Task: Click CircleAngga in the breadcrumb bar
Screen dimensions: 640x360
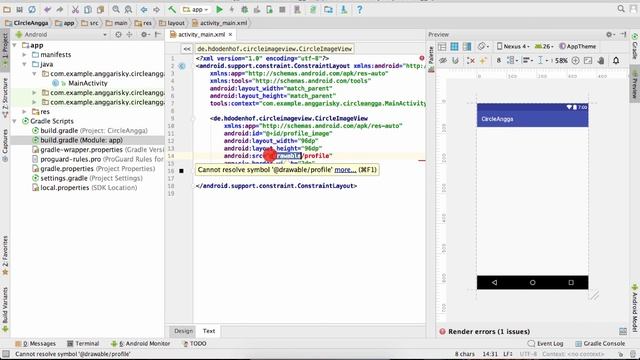Action: click(27, 23)
